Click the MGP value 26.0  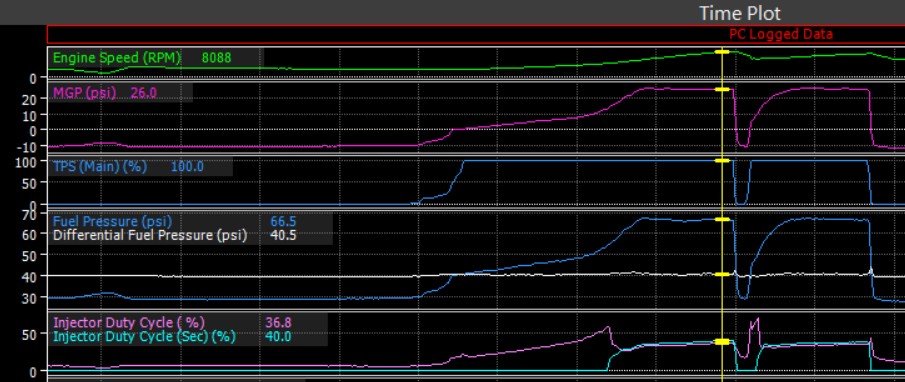144,92
